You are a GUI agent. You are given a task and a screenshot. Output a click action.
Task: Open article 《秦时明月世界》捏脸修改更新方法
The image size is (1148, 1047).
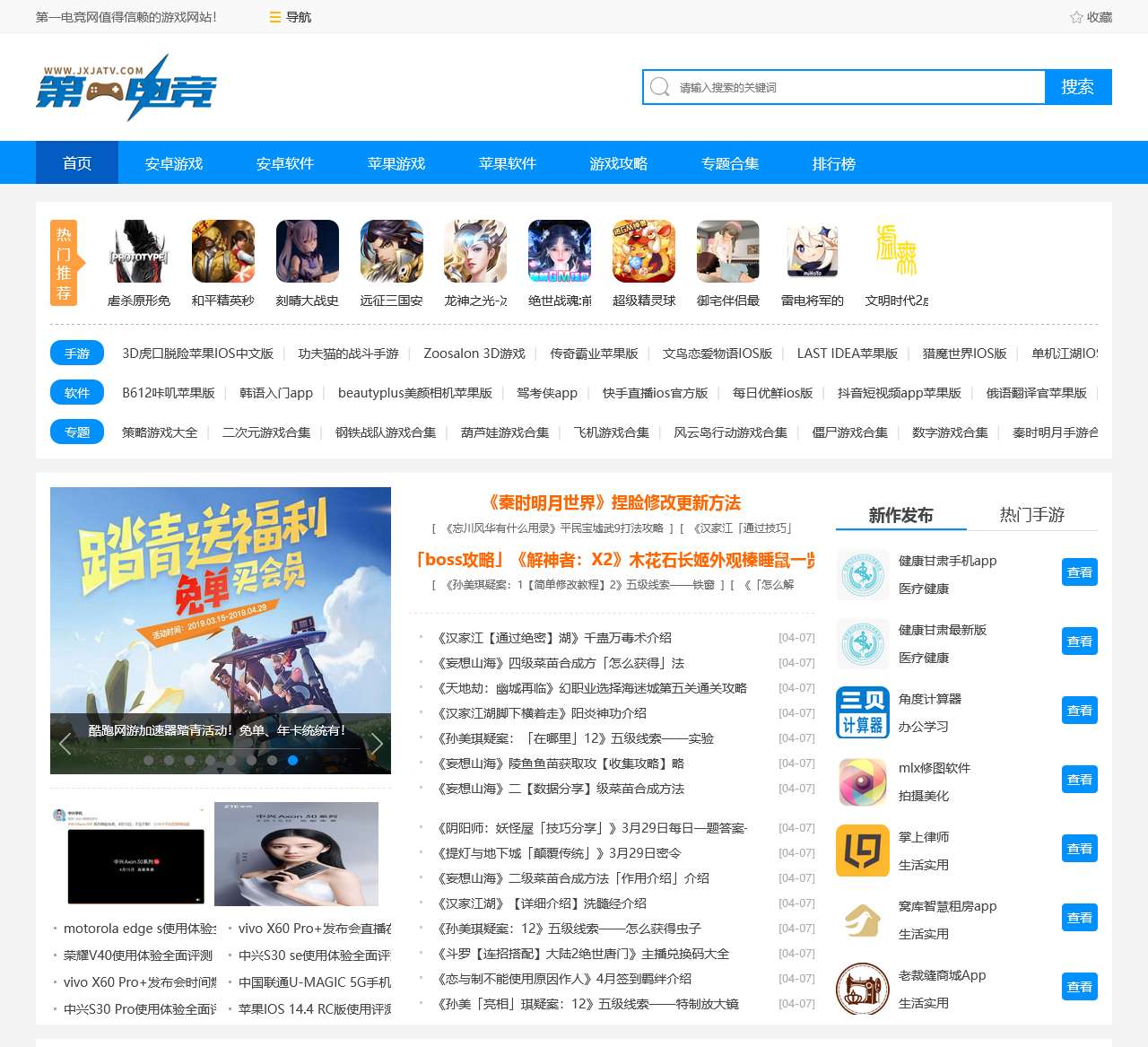[615, 502]
